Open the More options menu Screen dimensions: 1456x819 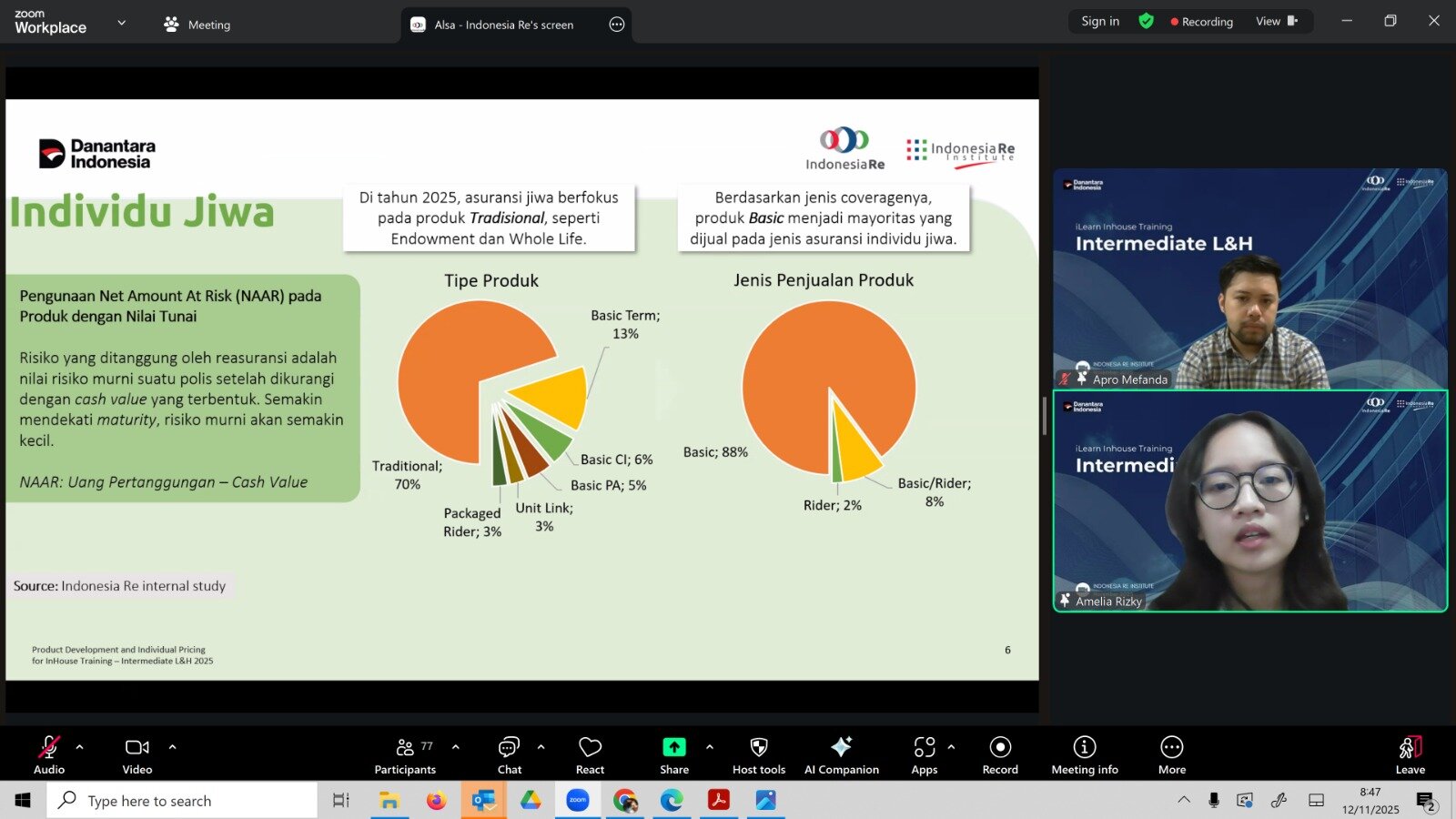(1171, 754)
